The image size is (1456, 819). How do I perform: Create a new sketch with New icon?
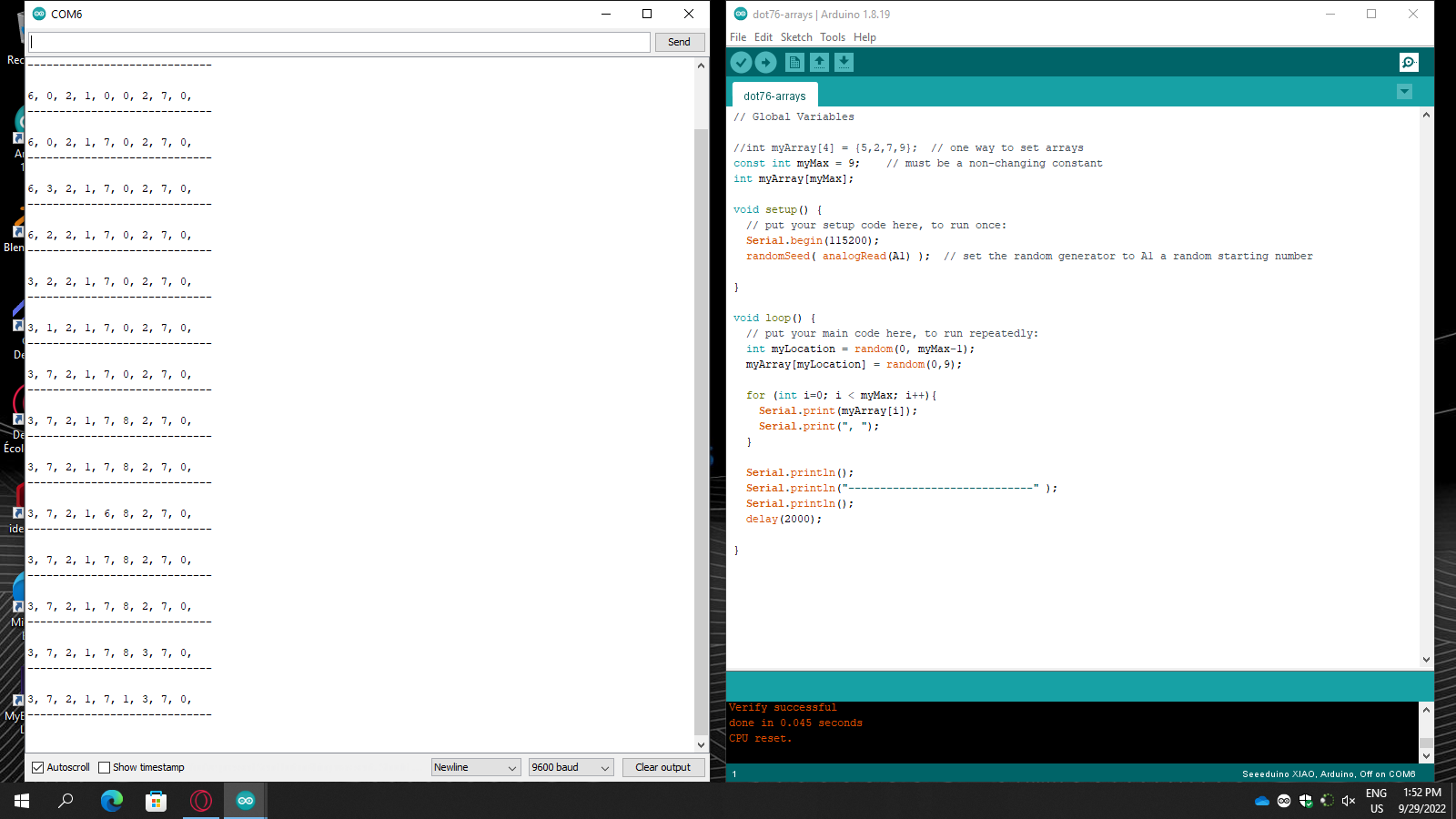pos(794,62)
